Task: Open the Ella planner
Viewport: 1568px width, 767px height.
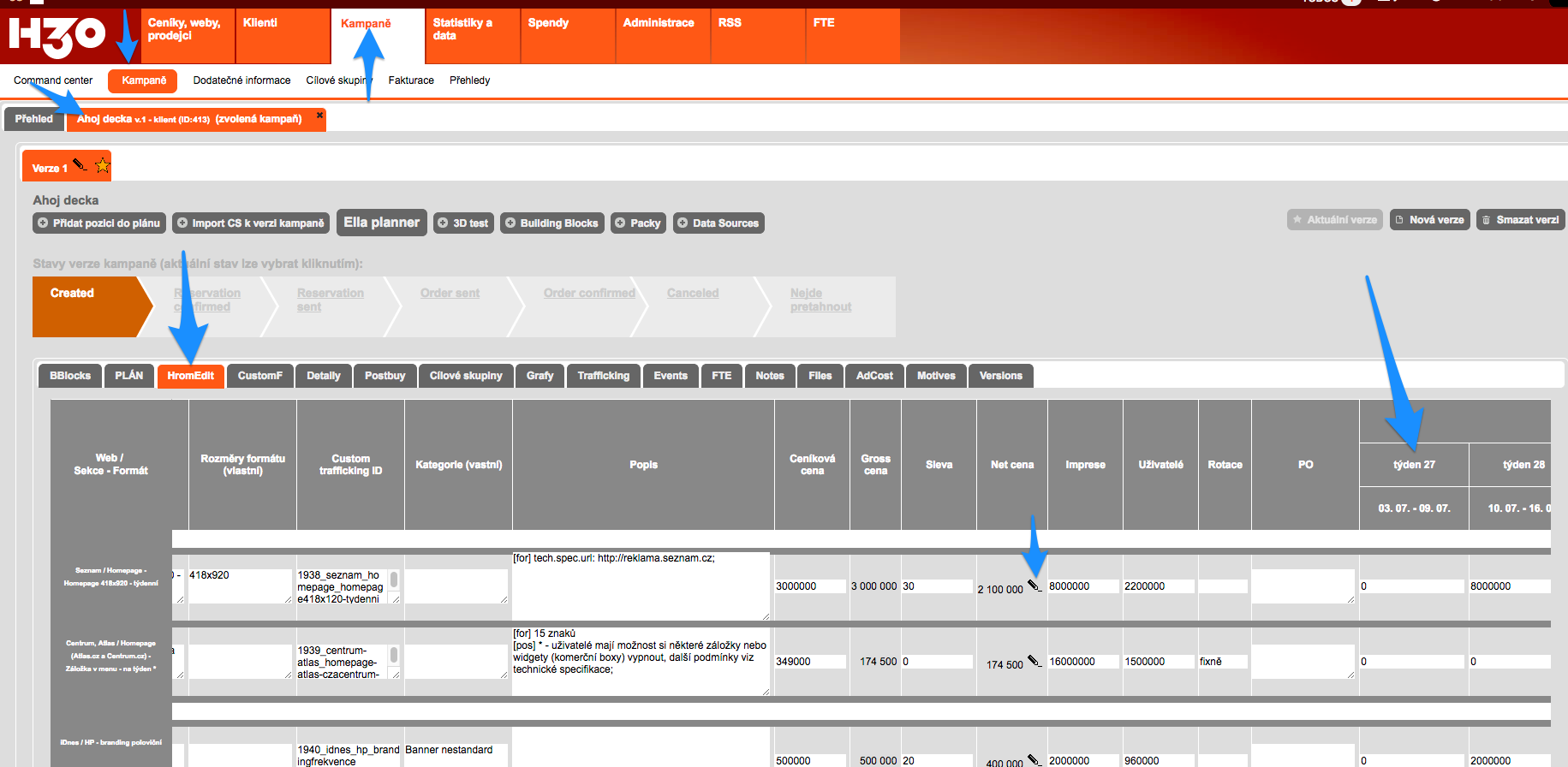Action: click(x=381, y=223)
